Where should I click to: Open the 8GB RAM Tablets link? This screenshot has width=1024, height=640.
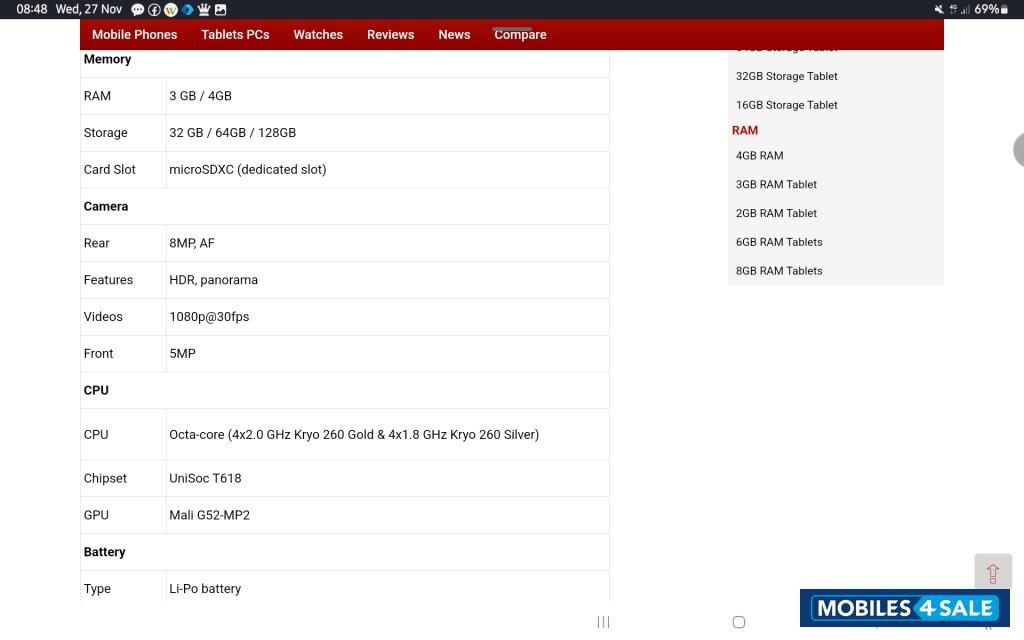tap(779, 271)
